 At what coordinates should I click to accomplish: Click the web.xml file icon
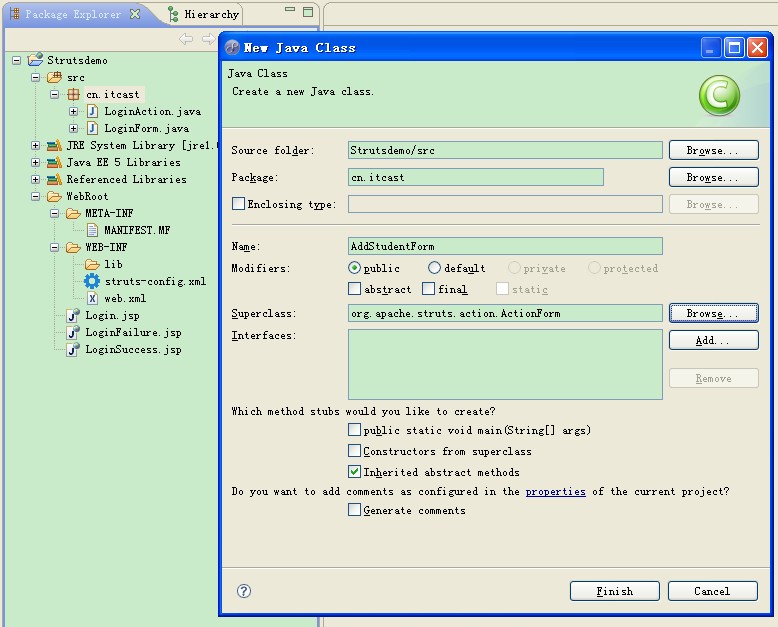click(x=92, y=298)
